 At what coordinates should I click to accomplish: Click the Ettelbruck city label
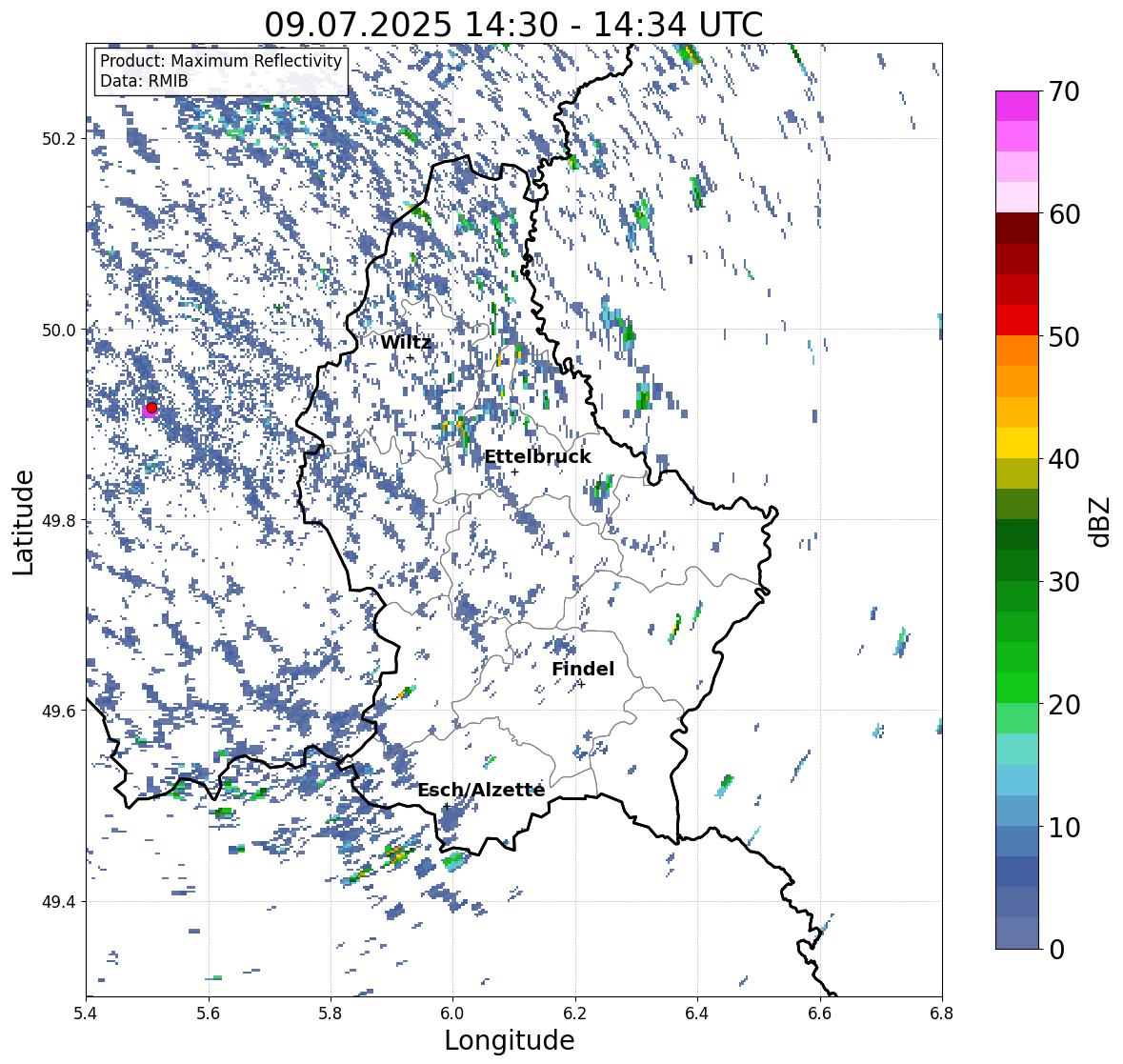[x=537, y=457]
